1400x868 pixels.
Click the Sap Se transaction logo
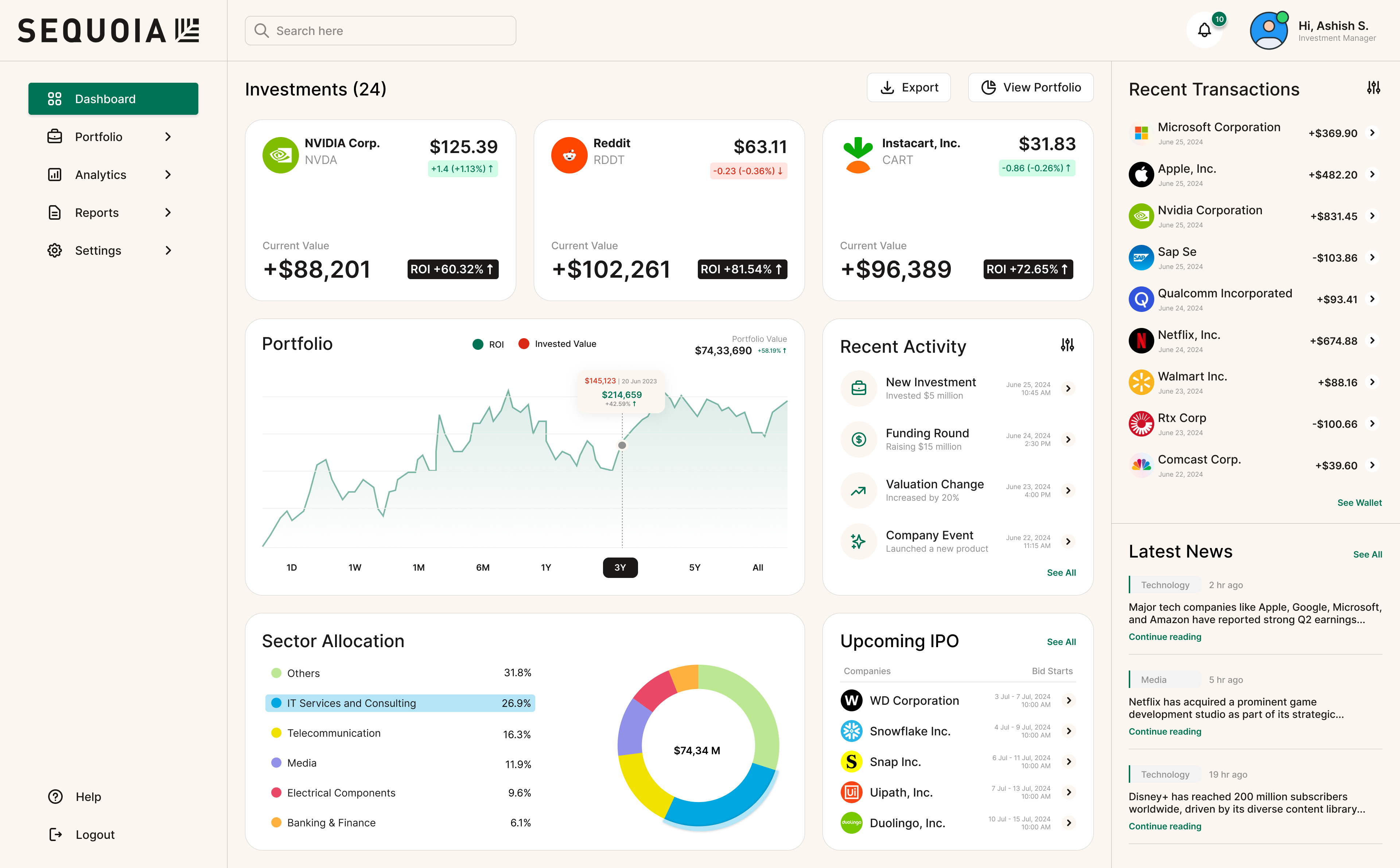point(1141,258)
